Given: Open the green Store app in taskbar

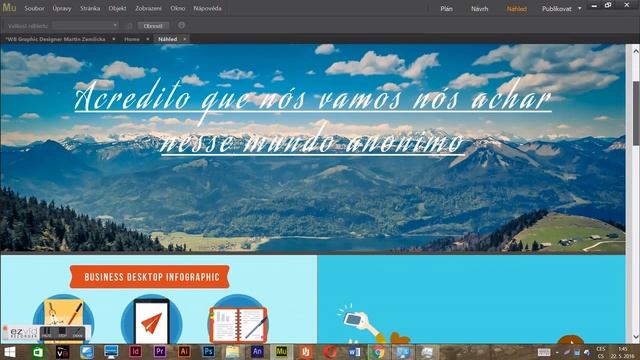Looking at the screenshot, I should click(38, 352).
